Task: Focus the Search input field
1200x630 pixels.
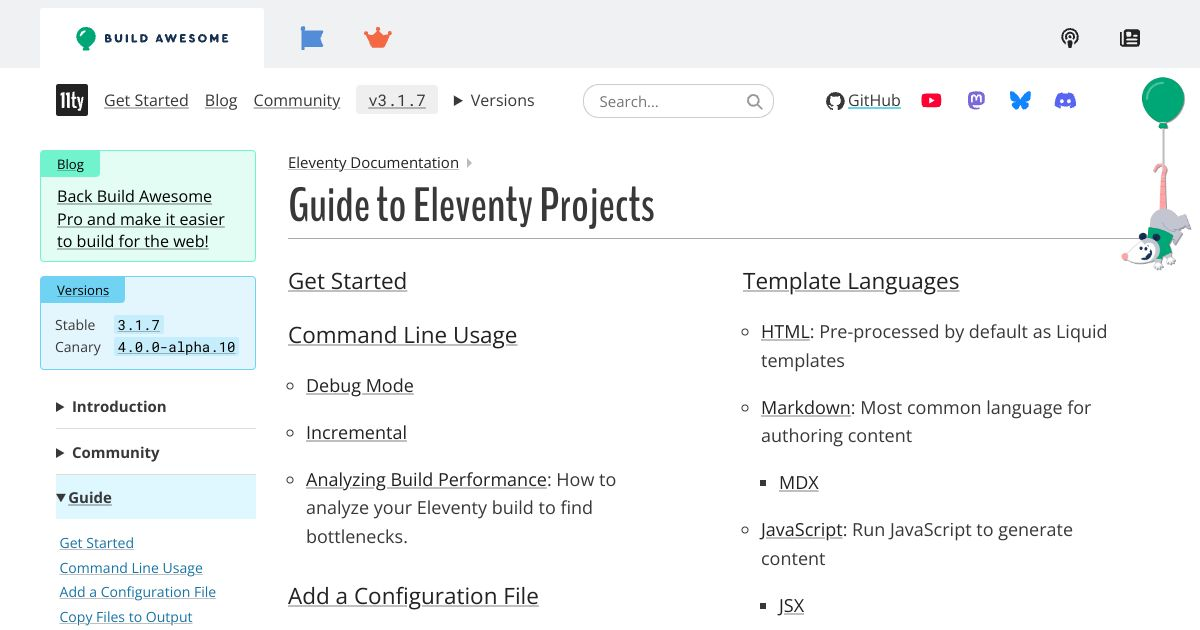Action: [x=678, y=101]
